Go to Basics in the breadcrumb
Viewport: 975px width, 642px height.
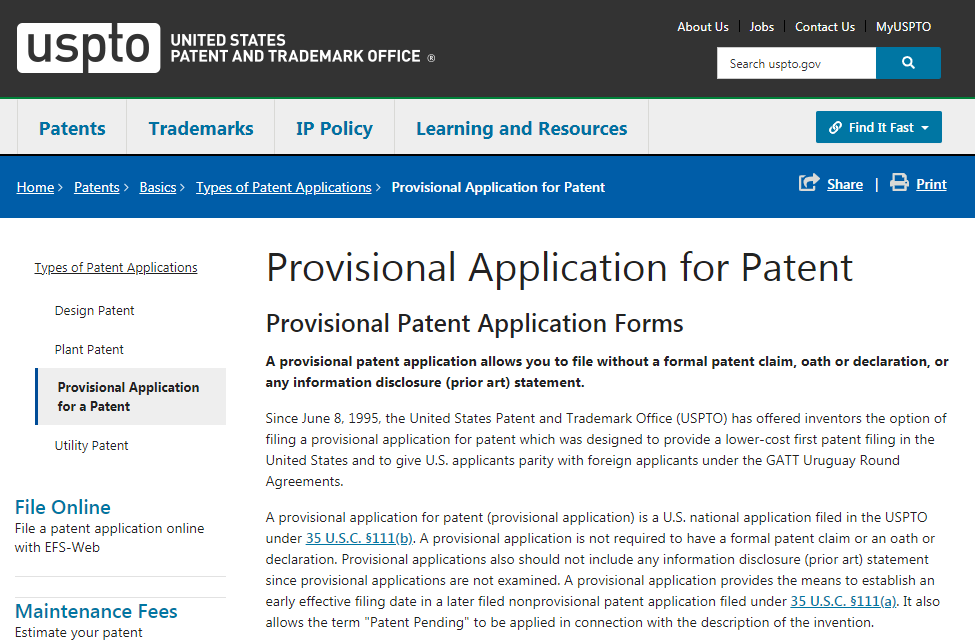coord(158,187)
